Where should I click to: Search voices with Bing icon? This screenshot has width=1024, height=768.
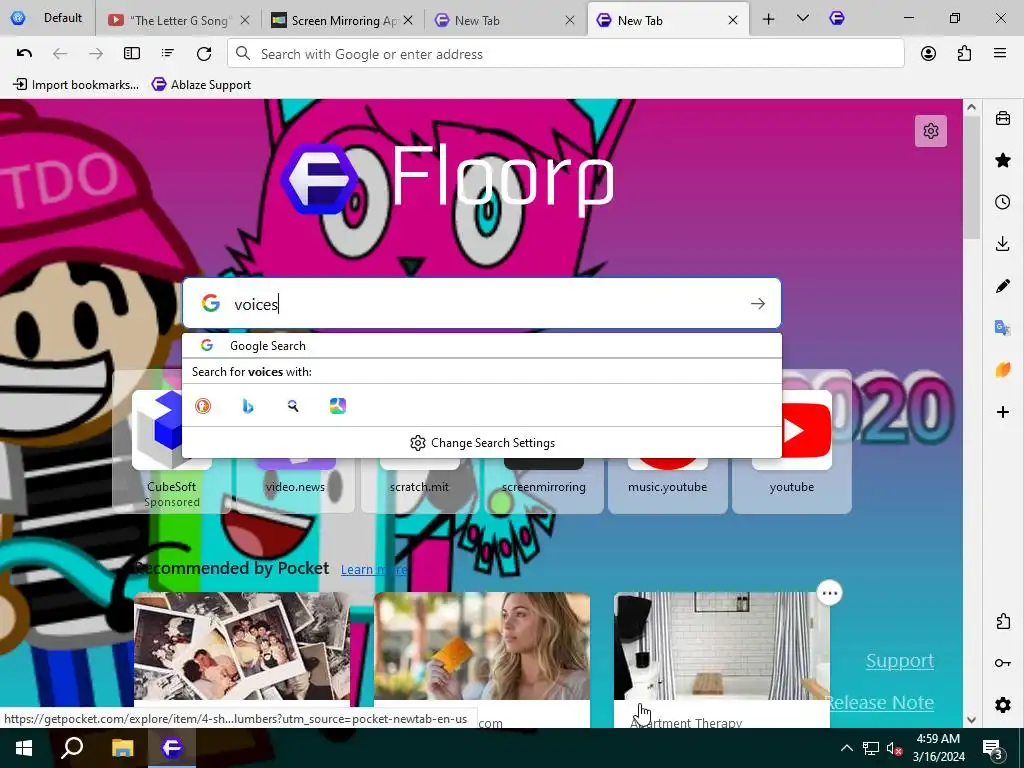[x=248, y=406]
